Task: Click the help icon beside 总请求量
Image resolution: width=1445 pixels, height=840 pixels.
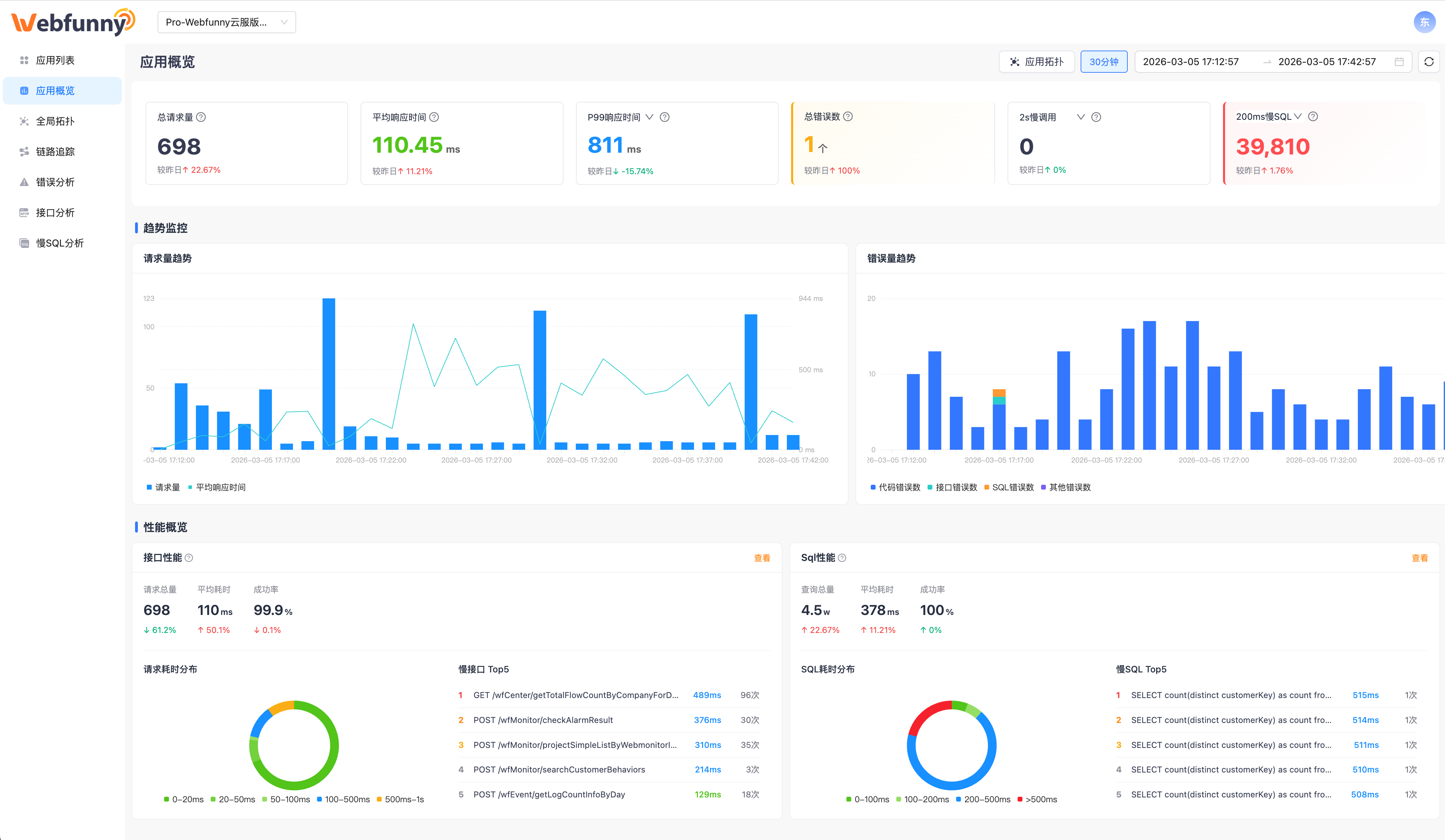Action: (x=201, y=117)
